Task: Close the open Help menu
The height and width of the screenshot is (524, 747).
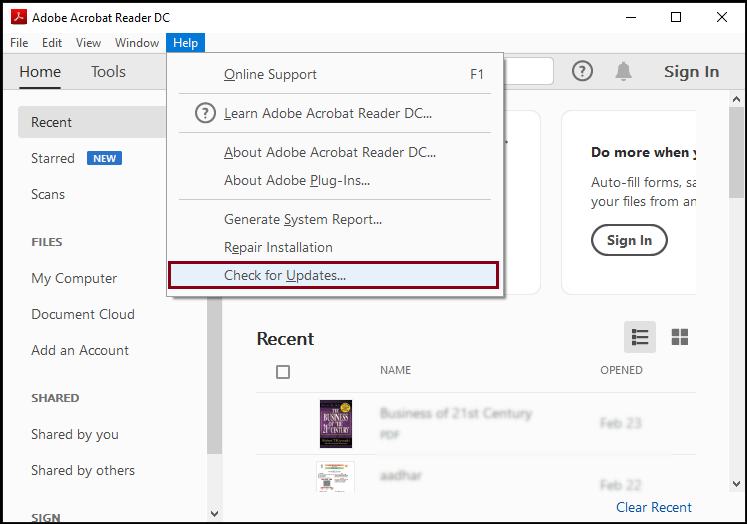Action: [185, 43]
